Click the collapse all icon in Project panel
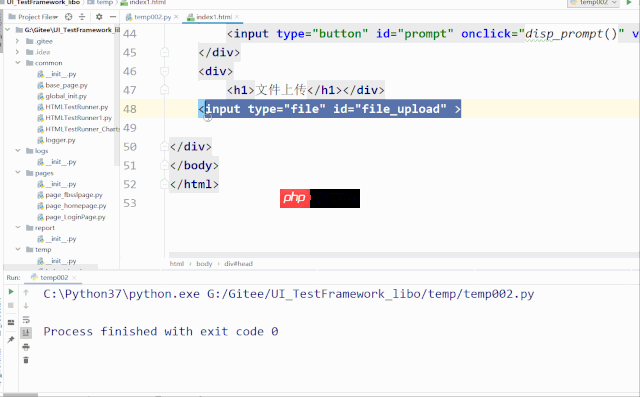Screen dimensions: 640x397 point(82,17)
